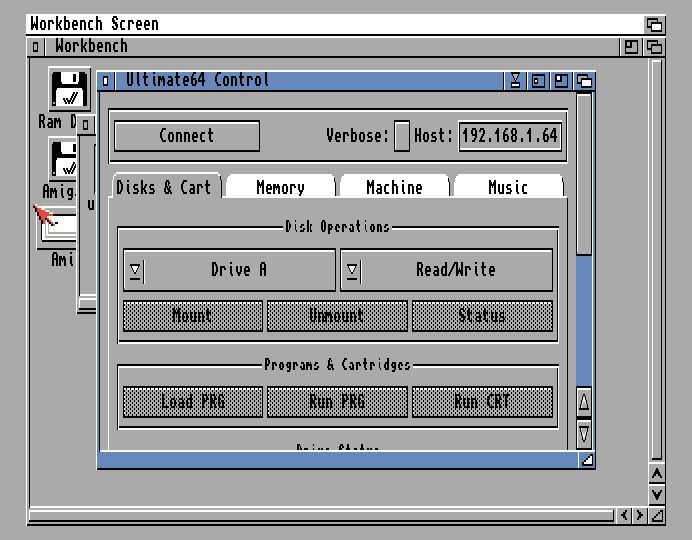This screenshot has width=692, height=540.
Task: Click the Connect button
Action: click(187, 135)
